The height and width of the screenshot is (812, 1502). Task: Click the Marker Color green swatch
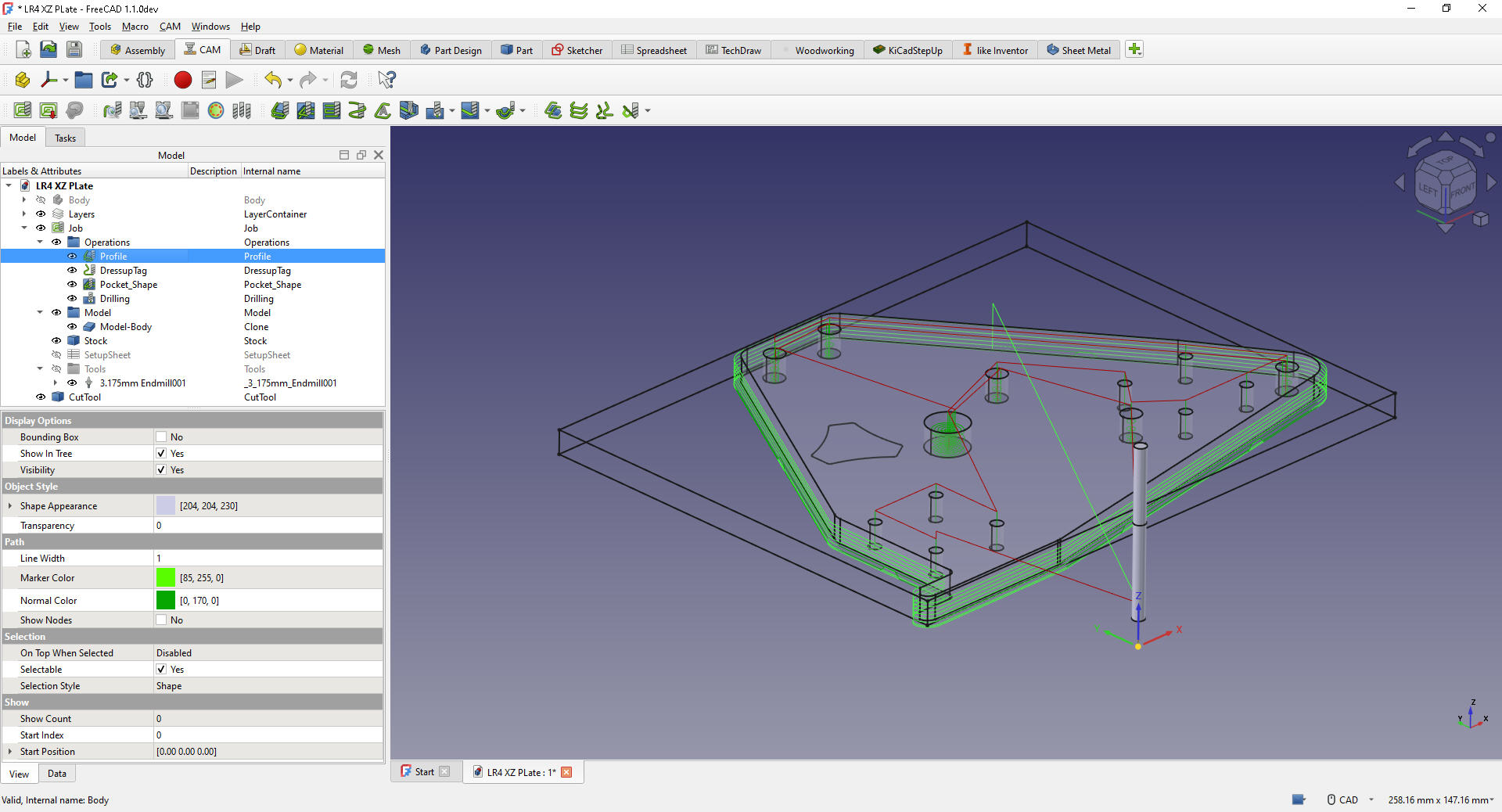pos(166,578)
